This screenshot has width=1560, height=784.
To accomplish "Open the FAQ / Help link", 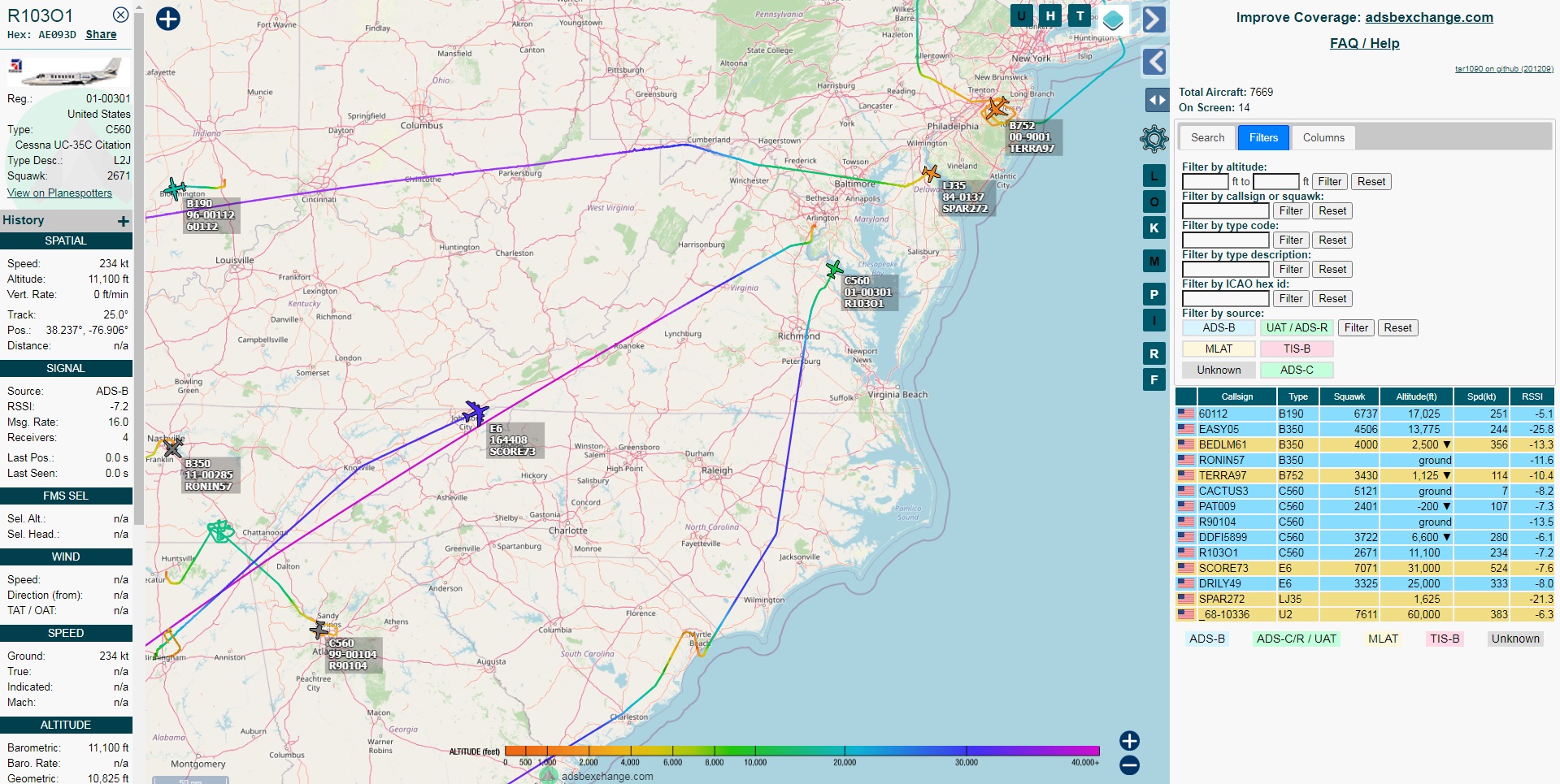I will (x=1364, y=43).
